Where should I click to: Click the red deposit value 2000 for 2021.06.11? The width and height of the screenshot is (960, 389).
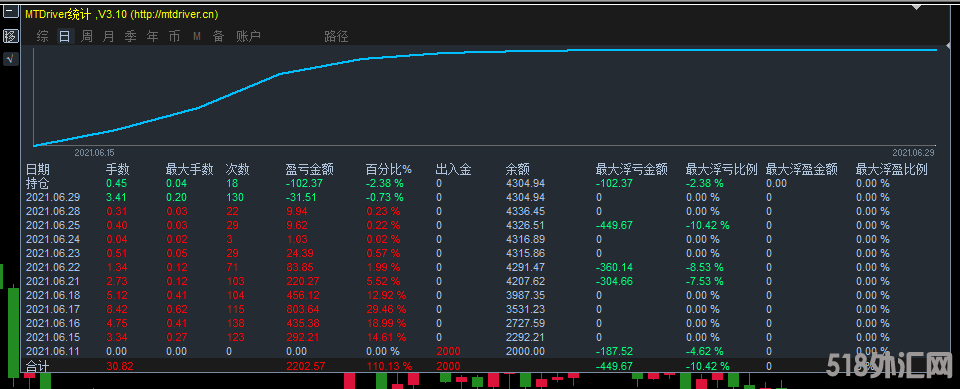pos(448,351)
